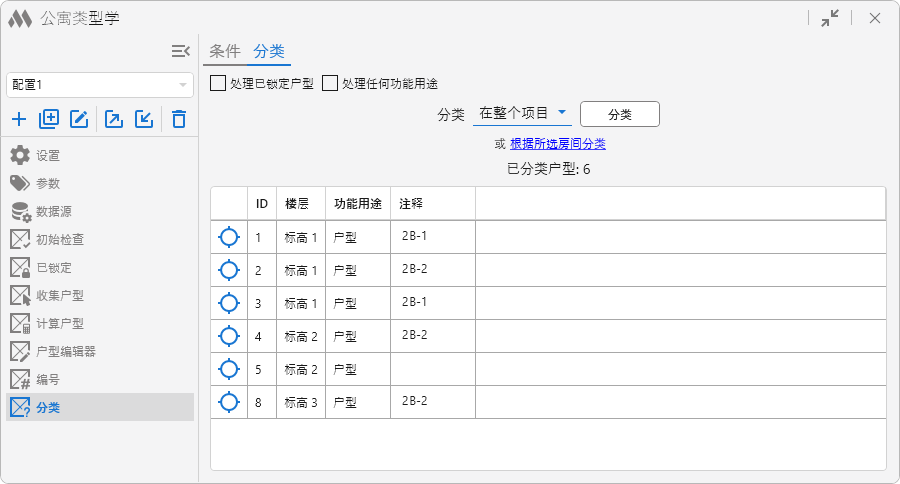Screen dimensions: 900x484
Task: Click the 根据所选房间分类 link
Action: pos(557,144)
